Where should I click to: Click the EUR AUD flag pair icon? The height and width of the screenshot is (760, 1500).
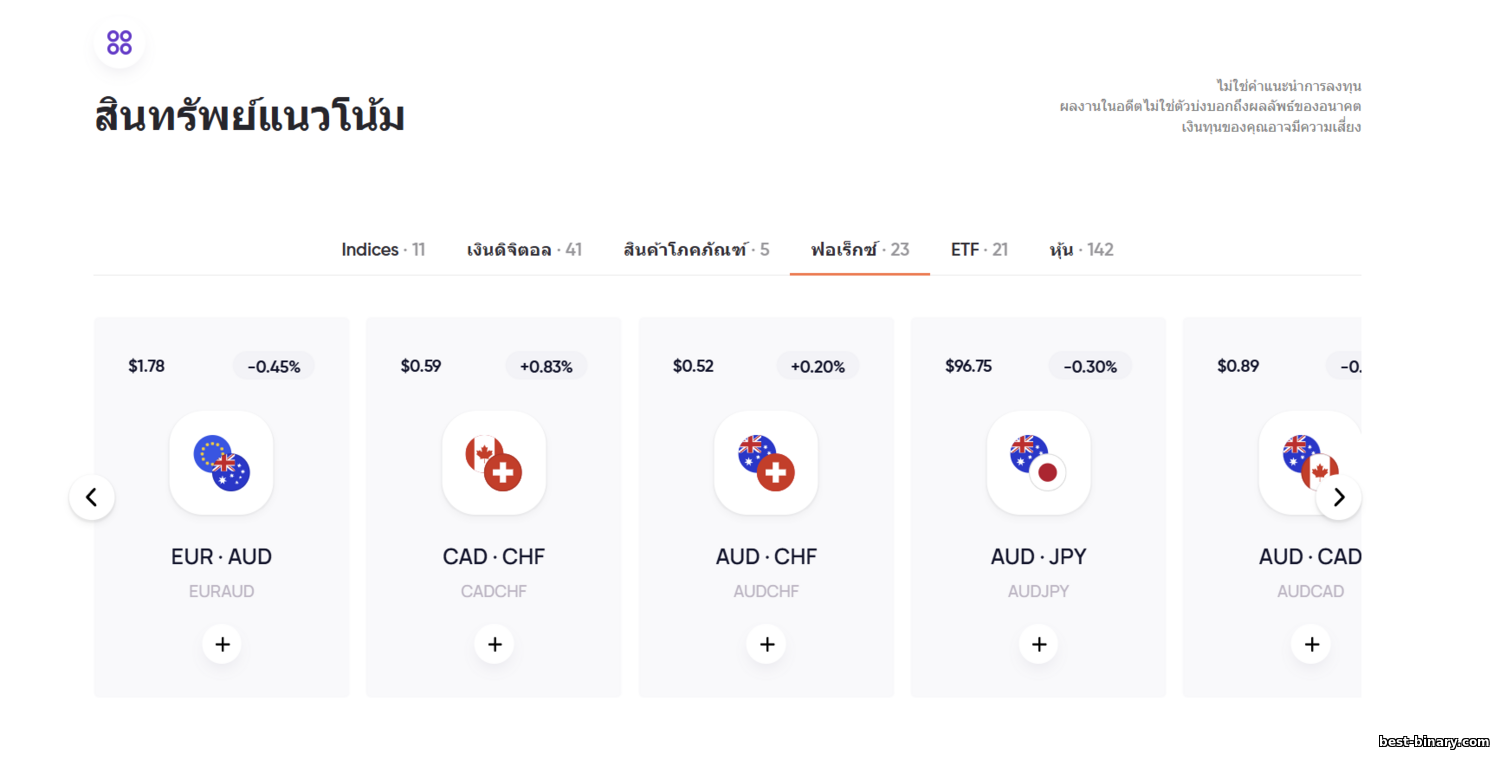point(221,463)
